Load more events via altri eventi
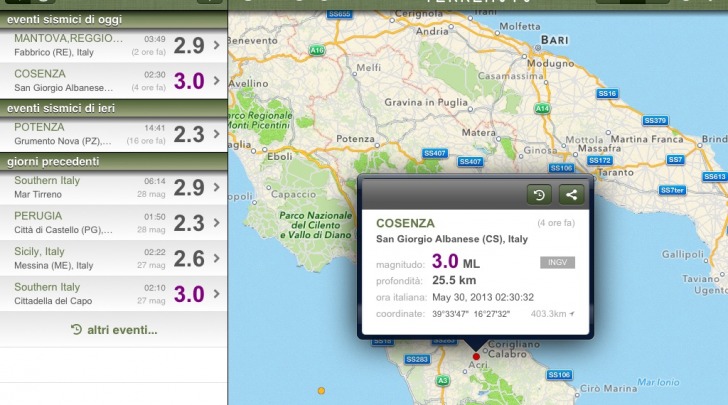Image resolution: width=728 pixels, height=405 pixels. click(114, 330)
